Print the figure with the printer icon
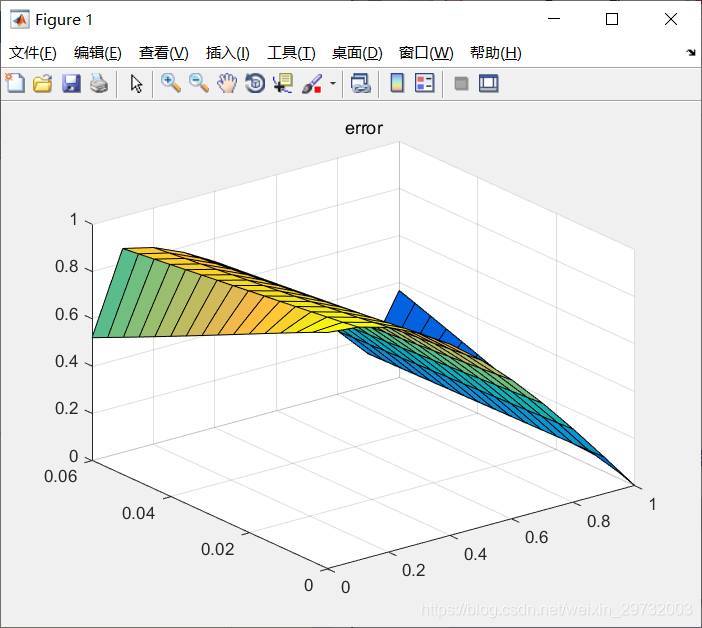The image size is (702, 628). 99,84
